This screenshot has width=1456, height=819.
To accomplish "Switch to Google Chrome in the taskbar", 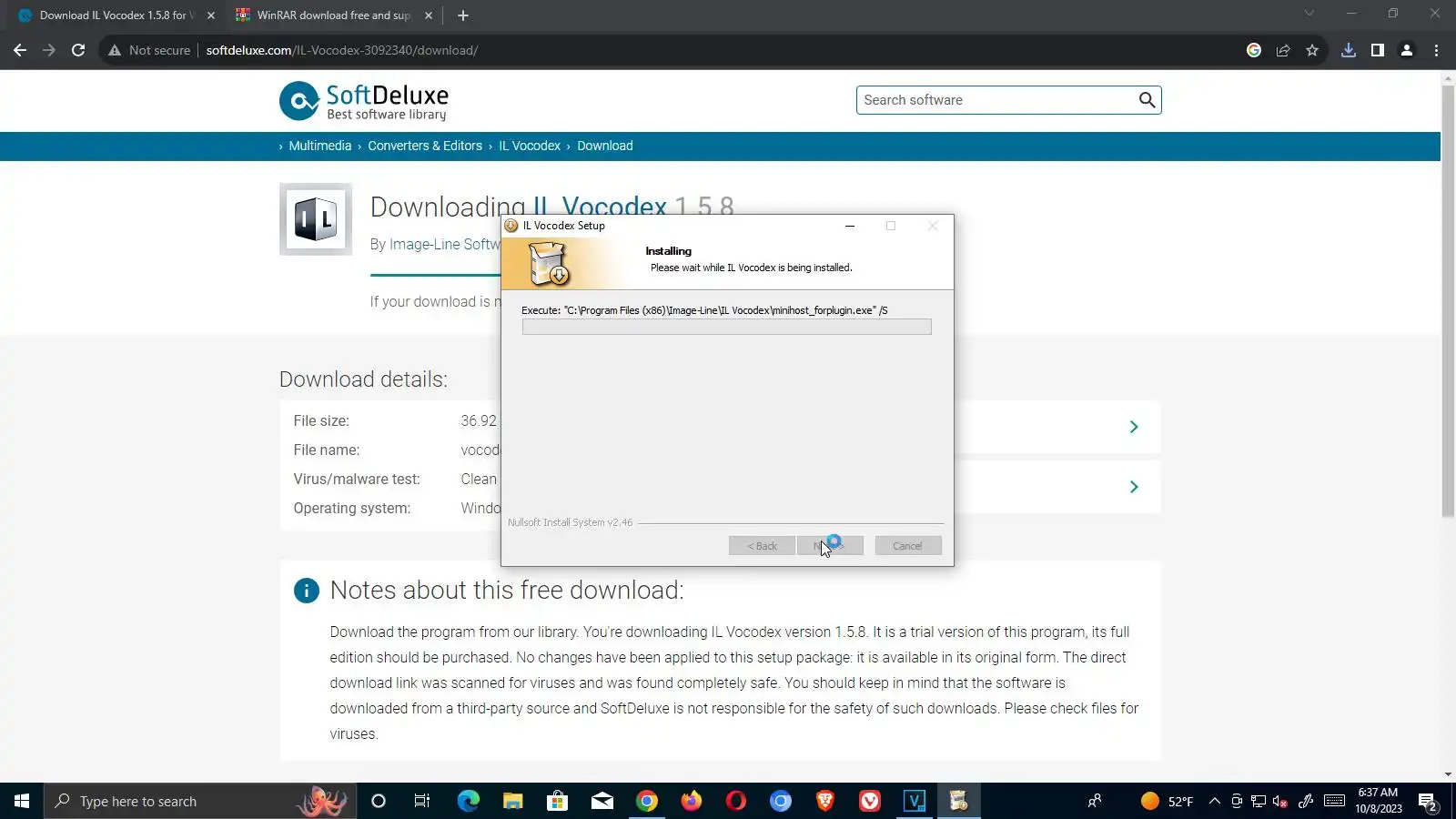I will (x=647, y=801).
